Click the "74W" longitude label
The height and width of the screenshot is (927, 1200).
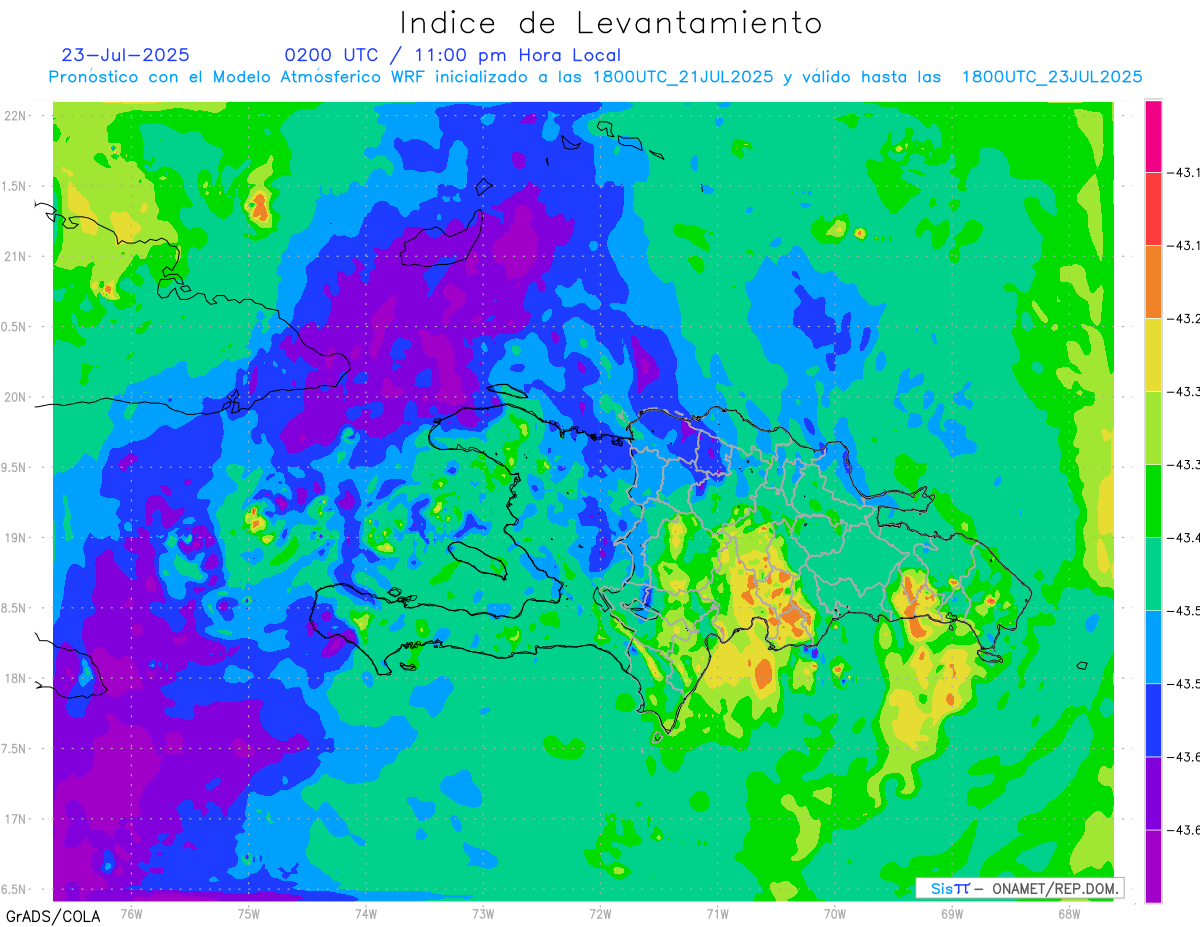(x=365, y=913)
